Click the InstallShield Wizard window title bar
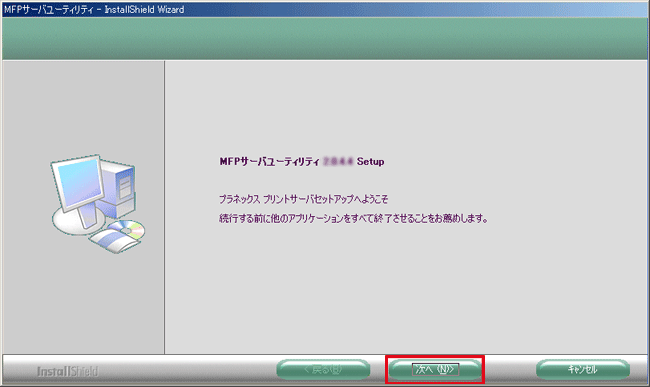The image size is (650, 387). (325, 9)
